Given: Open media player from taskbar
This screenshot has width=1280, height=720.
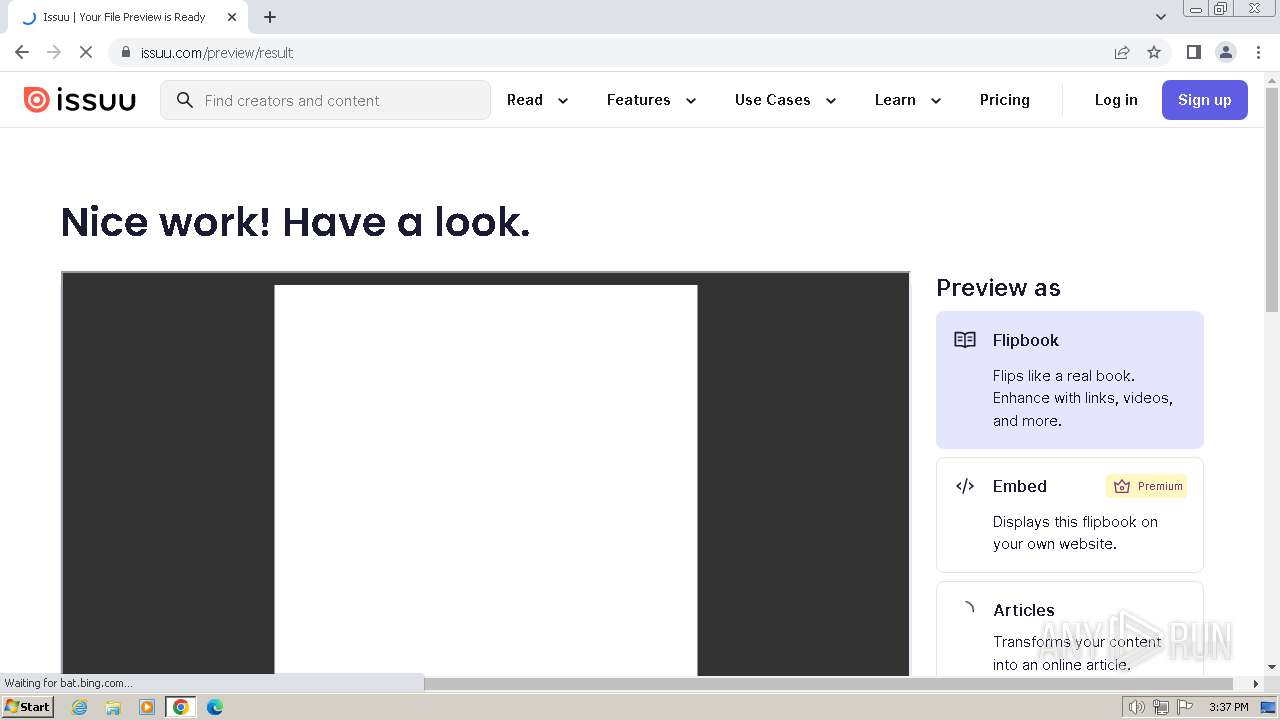Looking at the screenshot, I should click(x=147, y=707).
